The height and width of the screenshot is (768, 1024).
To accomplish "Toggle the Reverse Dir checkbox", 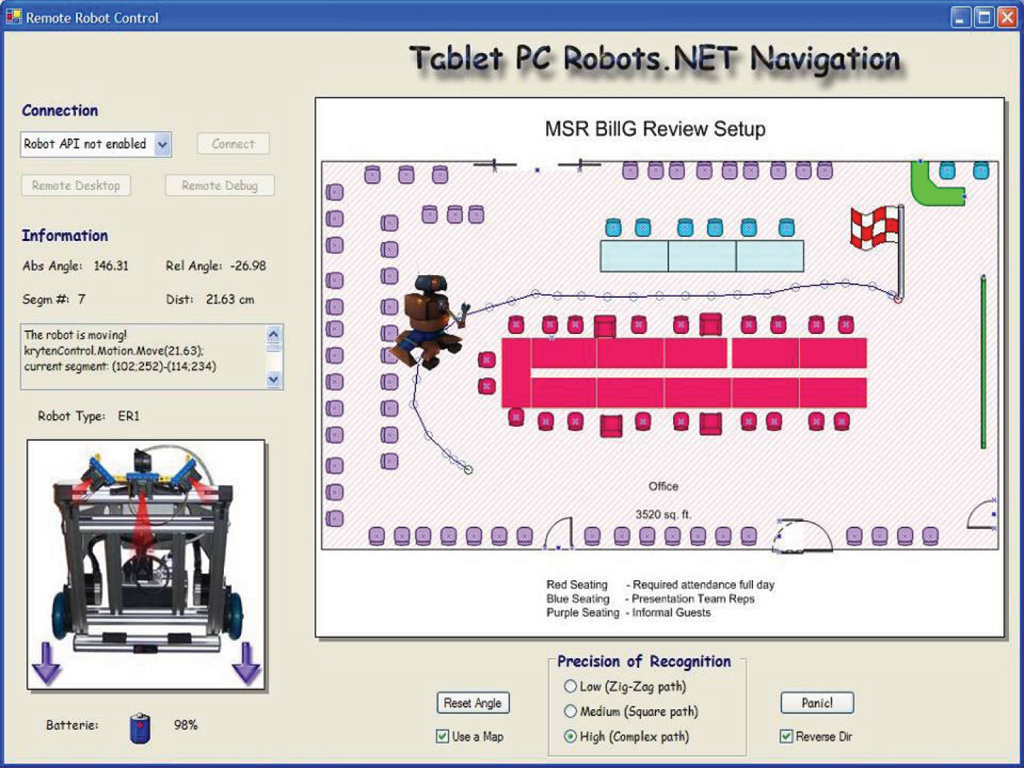I will (x=786, y=737).
